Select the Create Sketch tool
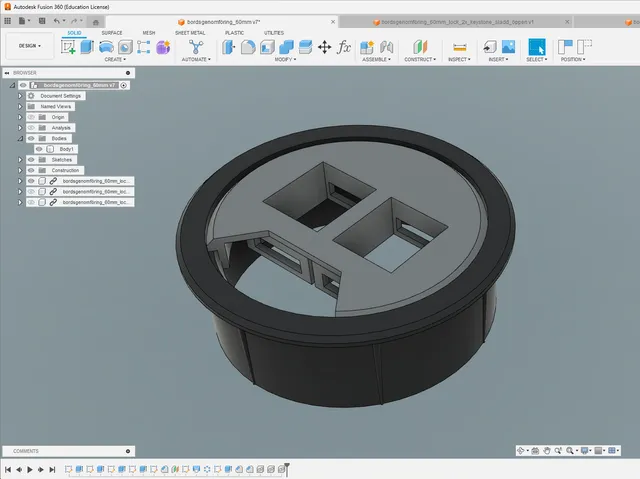The height and width of the screenshot is (479, 640). [68, 47]
